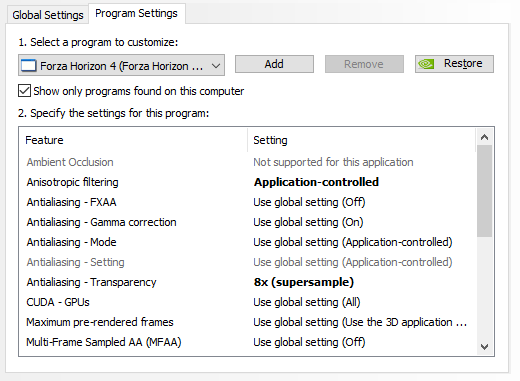Click the Setting column header
The image size is (520, 381).
coord(362,140)
